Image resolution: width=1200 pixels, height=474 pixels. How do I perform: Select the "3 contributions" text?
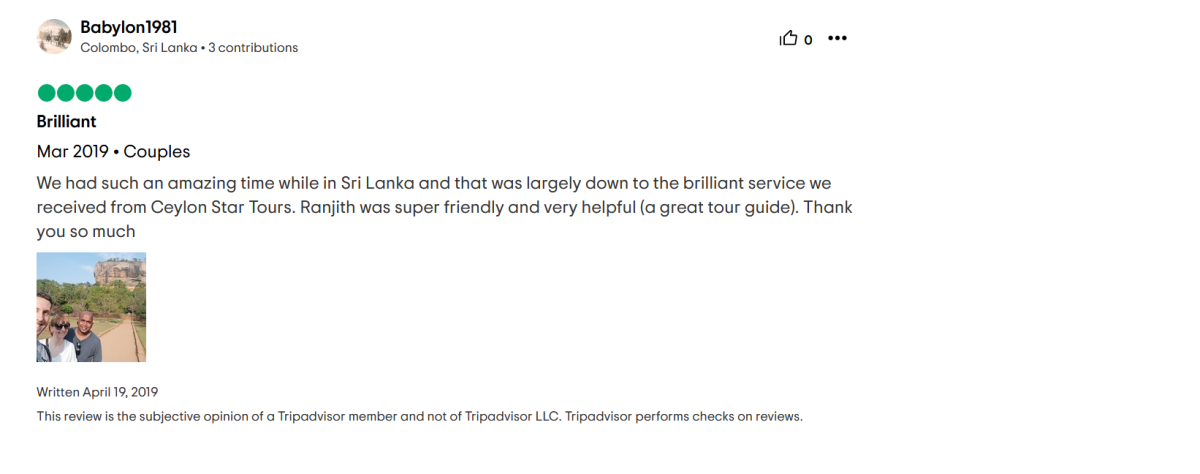click(x=253, y=47)
